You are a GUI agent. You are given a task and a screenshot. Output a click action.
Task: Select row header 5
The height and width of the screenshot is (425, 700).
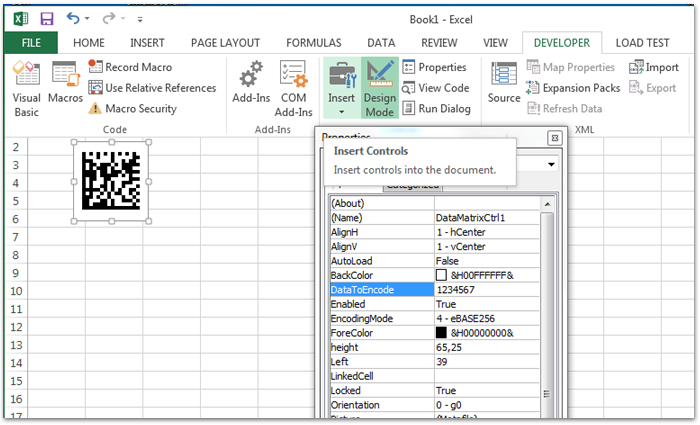pyautogui.click(x=16, y=201)
